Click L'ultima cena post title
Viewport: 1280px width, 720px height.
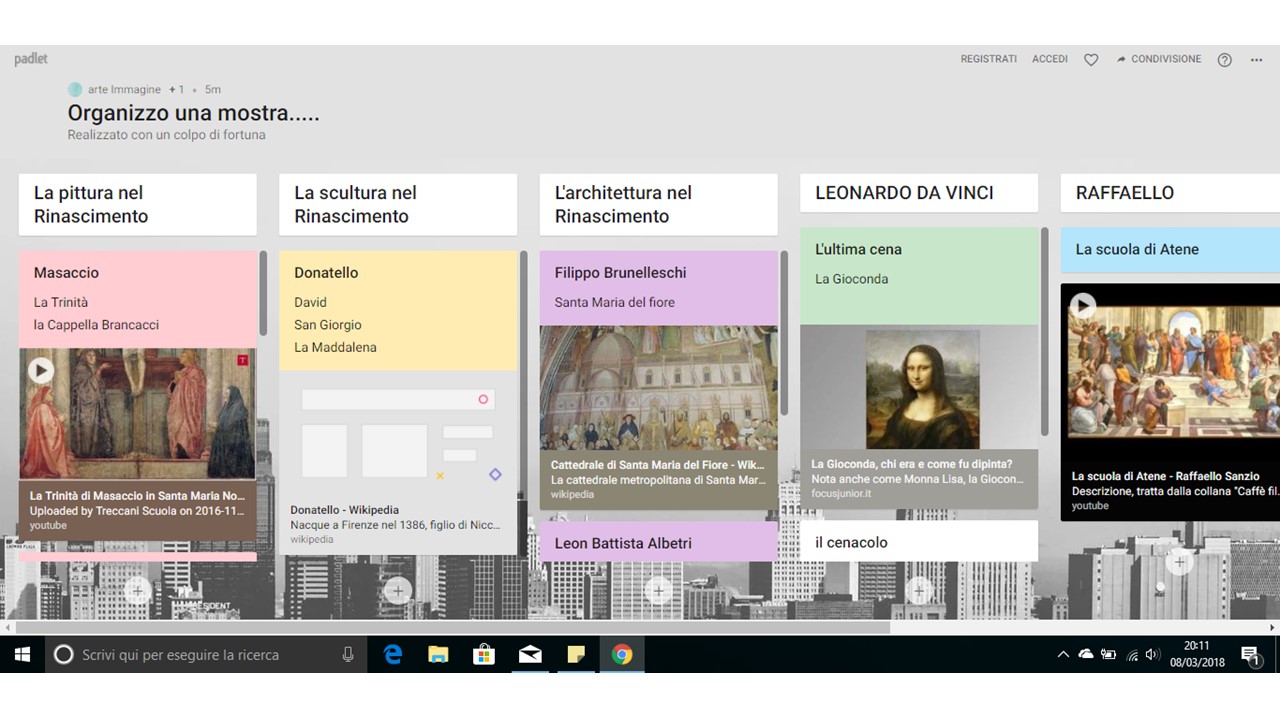(x=858, y=250)
